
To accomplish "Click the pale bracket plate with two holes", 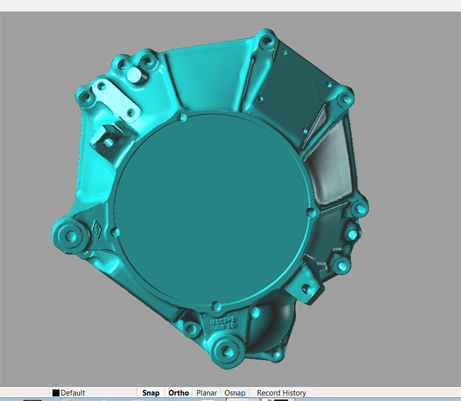I will point(116,99).
